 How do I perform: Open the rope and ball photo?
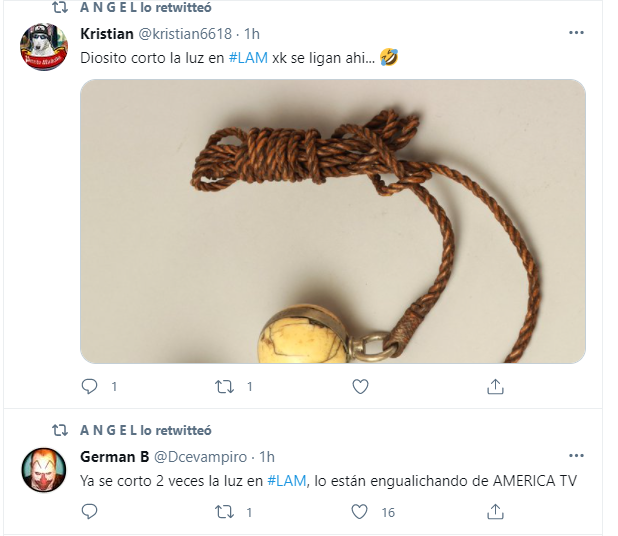[x=333, y=221]
